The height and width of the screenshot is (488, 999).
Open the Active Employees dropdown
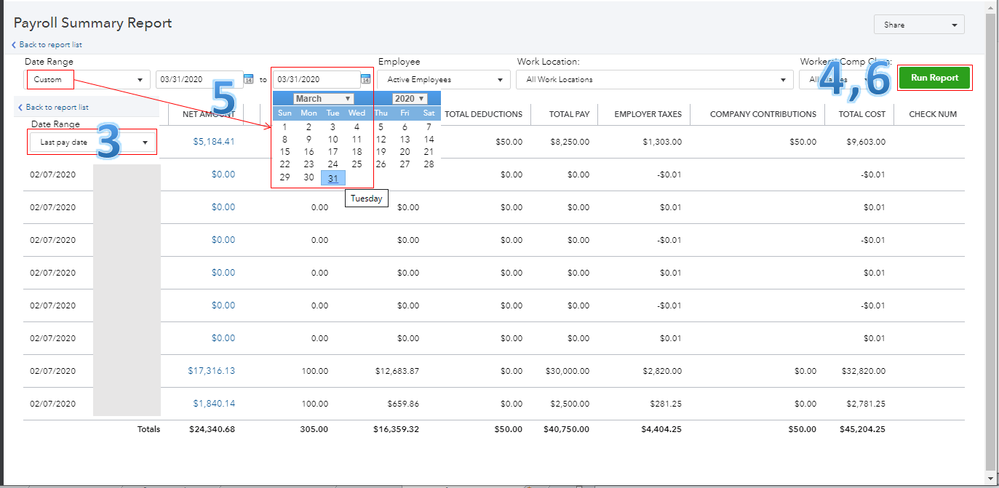click(x=444, y=80)
